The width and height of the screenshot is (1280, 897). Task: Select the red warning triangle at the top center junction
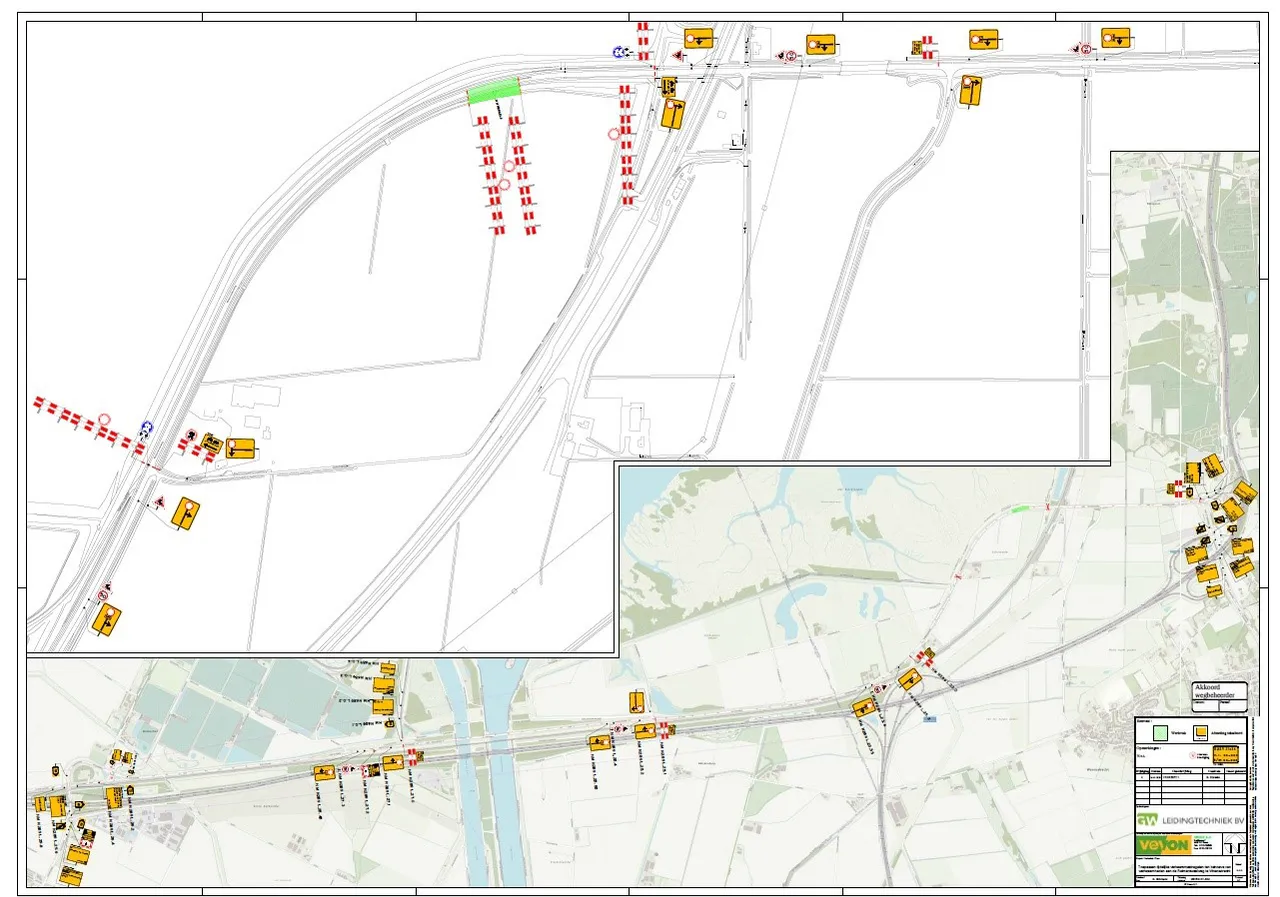pos(678,55)
